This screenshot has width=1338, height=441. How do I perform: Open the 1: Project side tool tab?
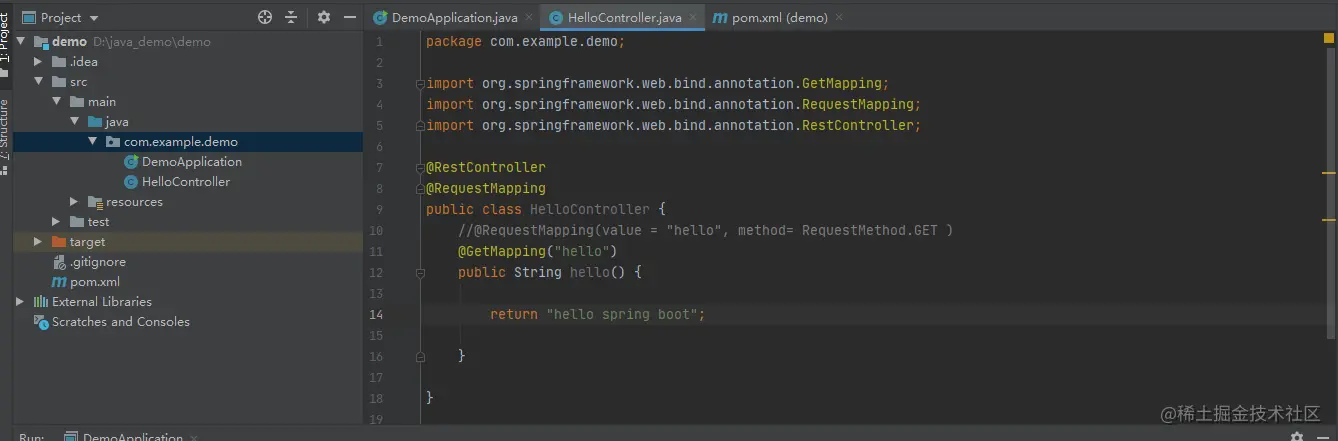(x=6, y=43)
